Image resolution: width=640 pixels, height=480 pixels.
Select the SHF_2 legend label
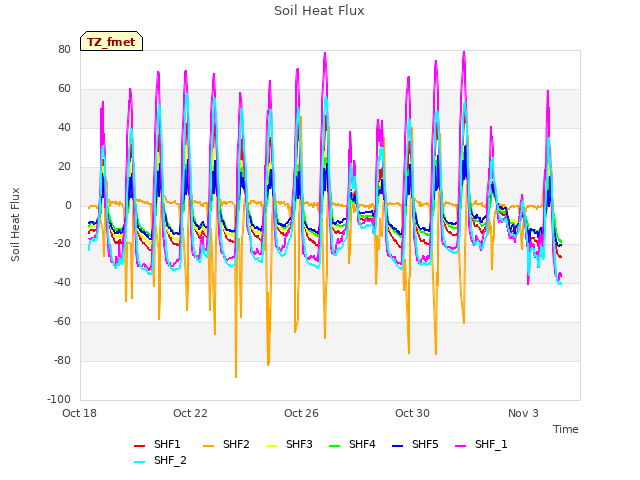[x=170, y=461]
